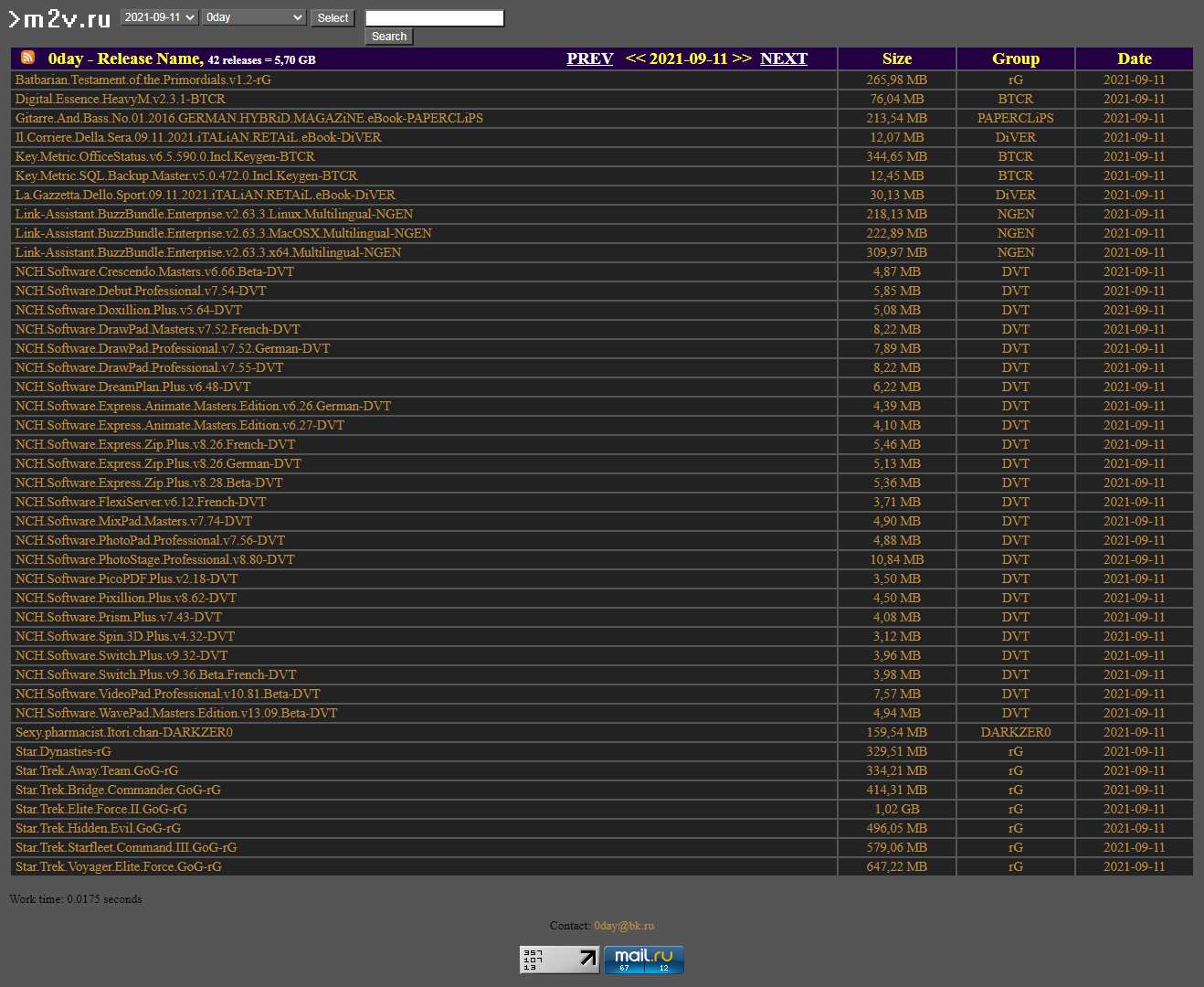
Task: Open NCH PhotoPad.Professional.v7.56 release
Action: click(150, 540)
